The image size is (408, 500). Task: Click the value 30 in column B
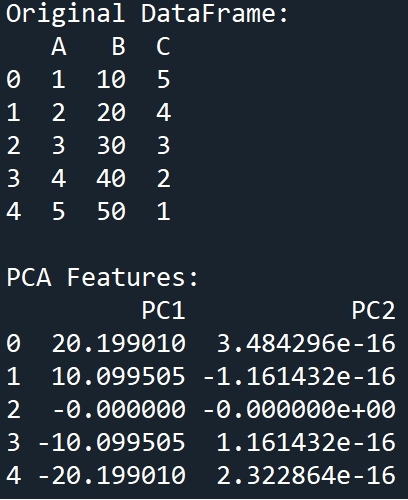[x=111, y=145]
